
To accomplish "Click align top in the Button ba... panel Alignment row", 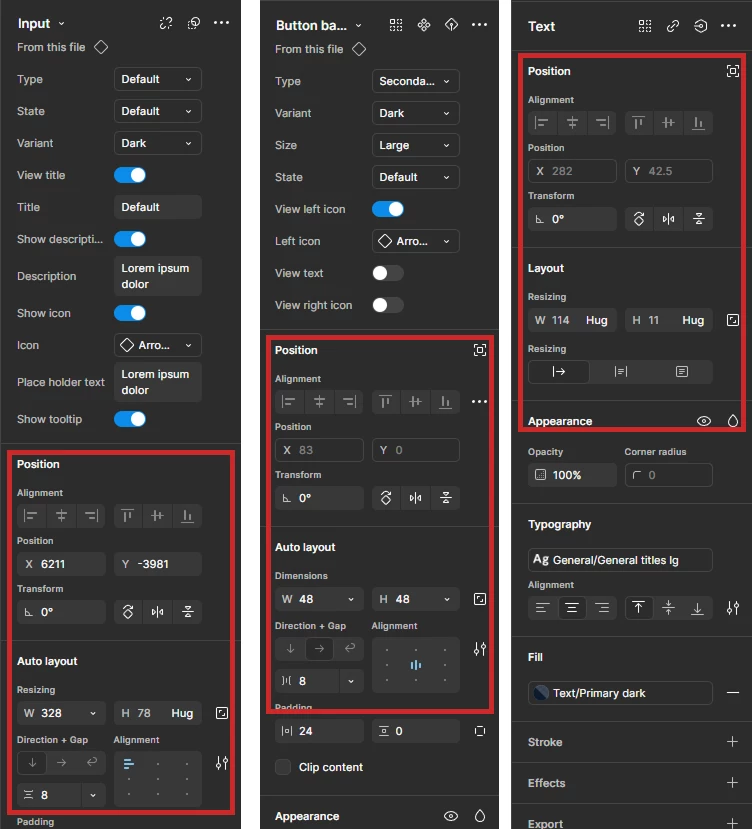I will 386,402.
